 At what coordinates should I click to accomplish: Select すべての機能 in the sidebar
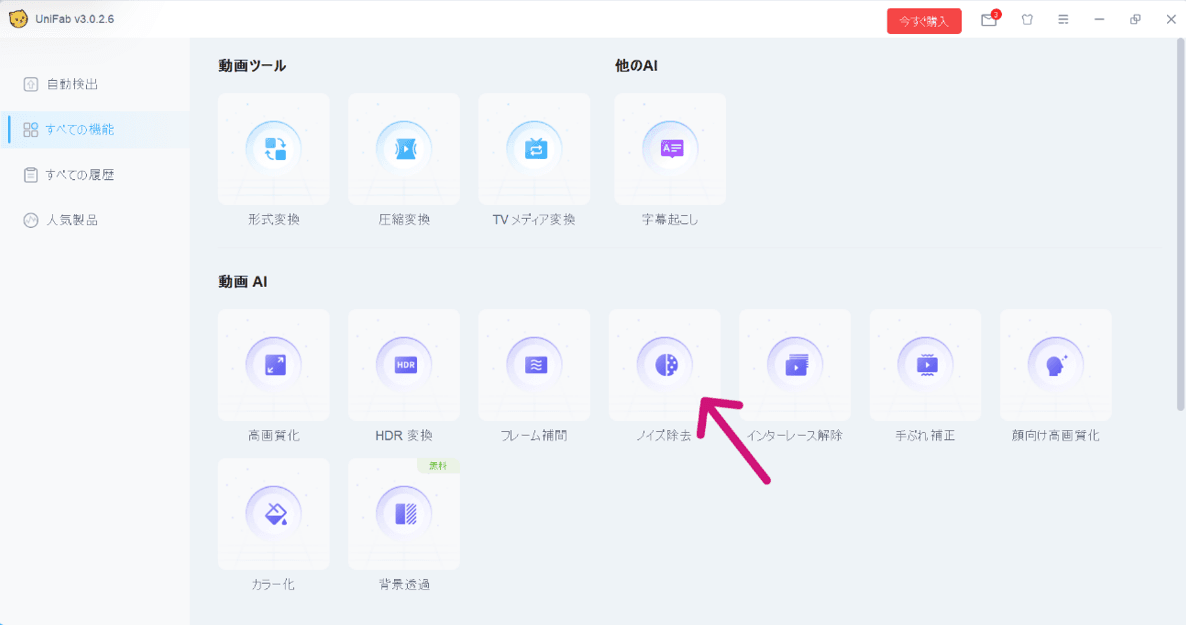(79, 130)
